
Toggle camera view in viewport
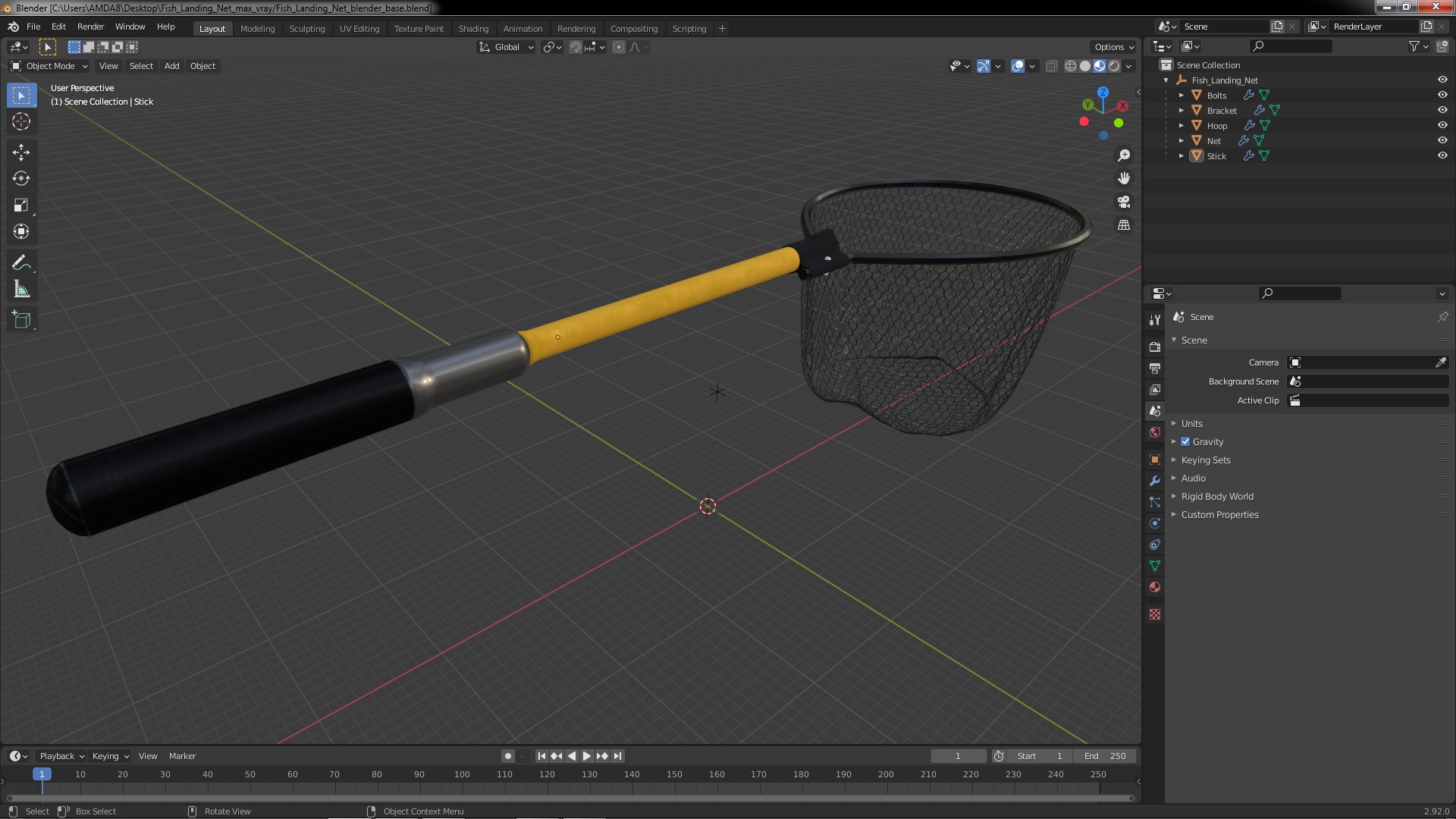tap(1124, 202)
